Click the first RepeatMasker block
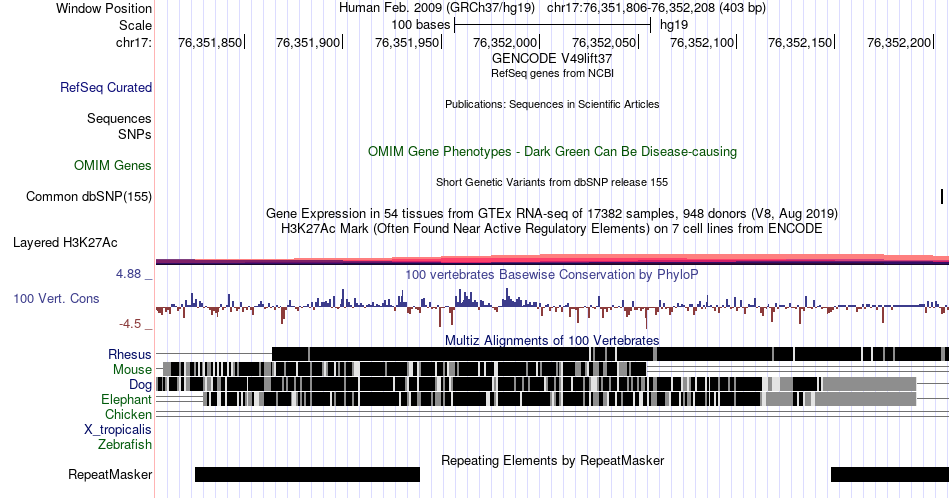The image size is (950, 498). point(307,474)
